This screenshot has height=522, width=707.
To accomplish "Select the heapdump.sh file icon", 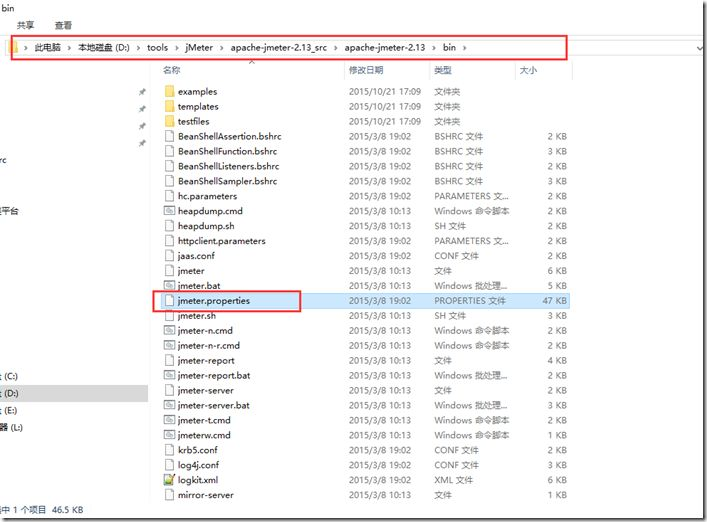I will coord(169,226).
